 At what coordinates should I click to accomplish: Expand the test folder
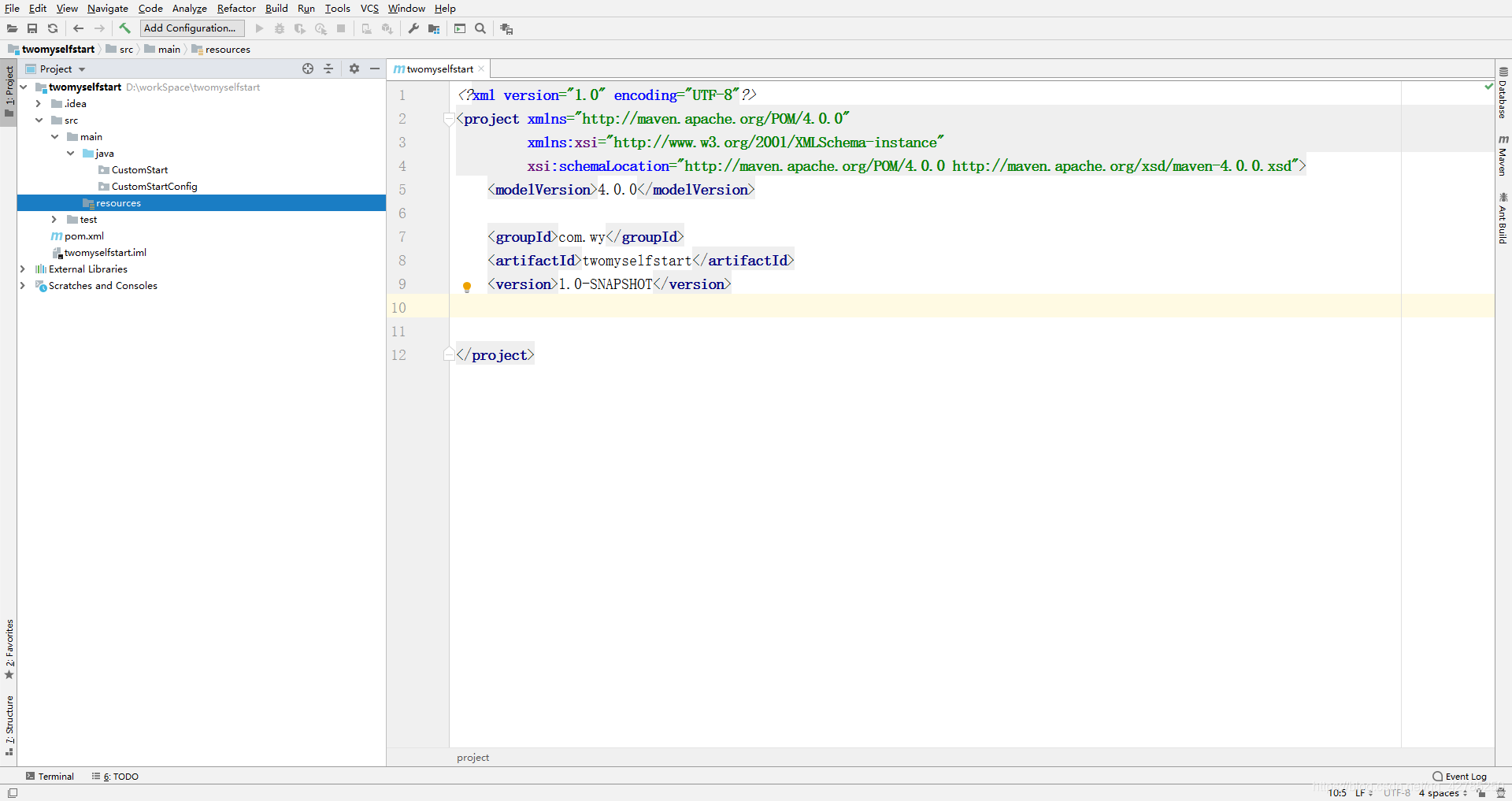[54, 219]
